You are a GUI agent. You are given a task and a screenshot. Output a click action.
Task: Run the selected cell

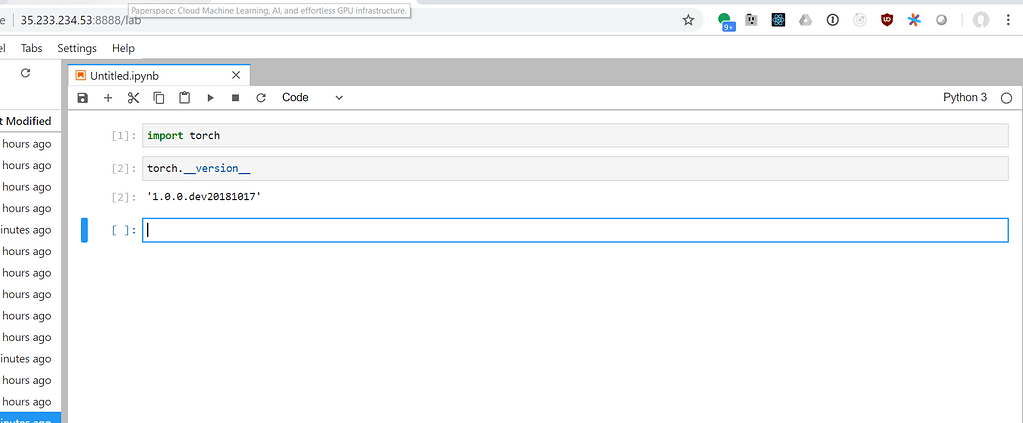(x=210, y=98)
